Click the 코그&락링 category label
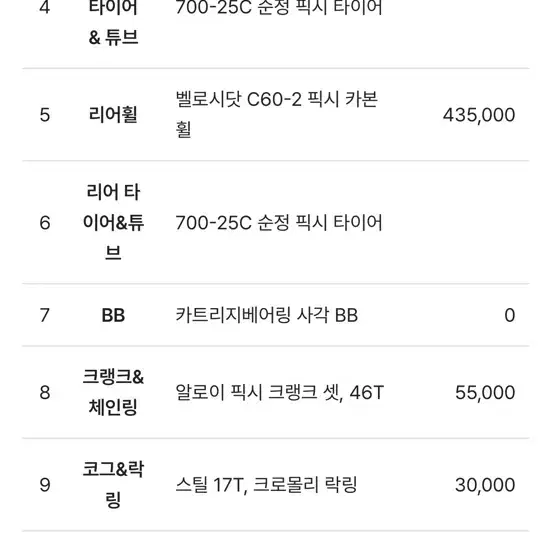Image resolution: width=552 pixels, height=552 pixels. (113, 484)
